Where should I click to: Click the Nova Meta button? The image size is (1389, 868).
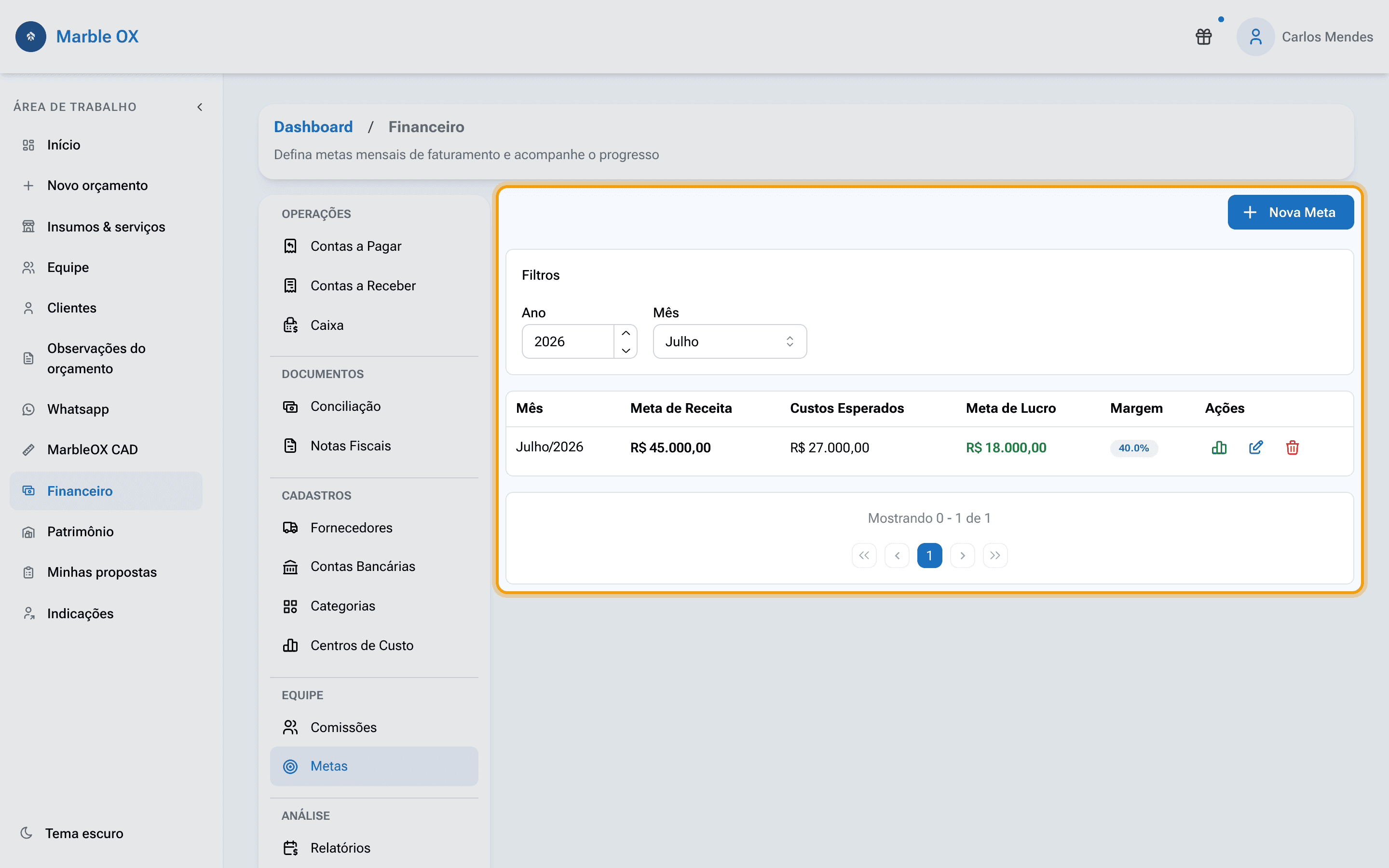pos(1290,212)
